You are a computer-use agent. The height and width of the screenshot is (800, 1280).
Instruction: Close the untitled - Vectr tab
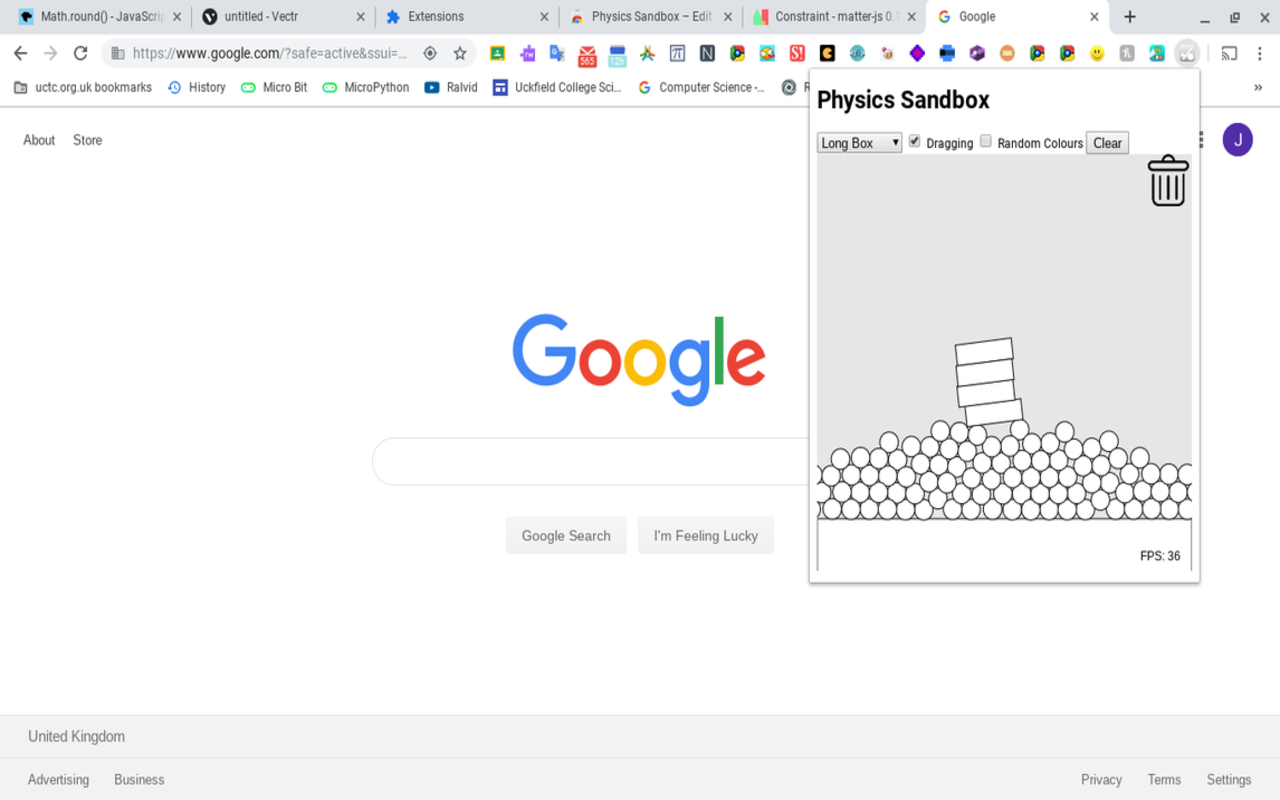click(360, 17)
